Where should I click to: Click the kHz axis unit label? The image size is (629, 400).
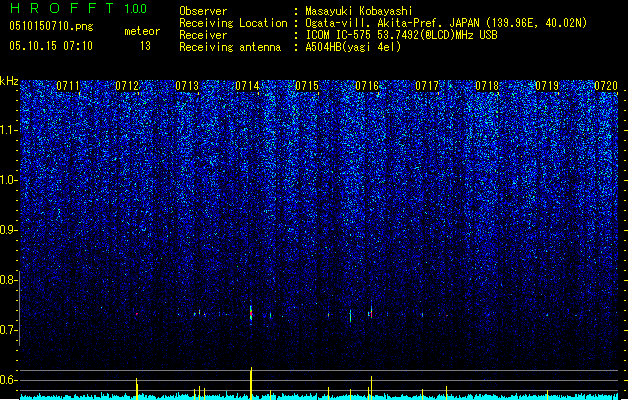[x=9, y=81]
